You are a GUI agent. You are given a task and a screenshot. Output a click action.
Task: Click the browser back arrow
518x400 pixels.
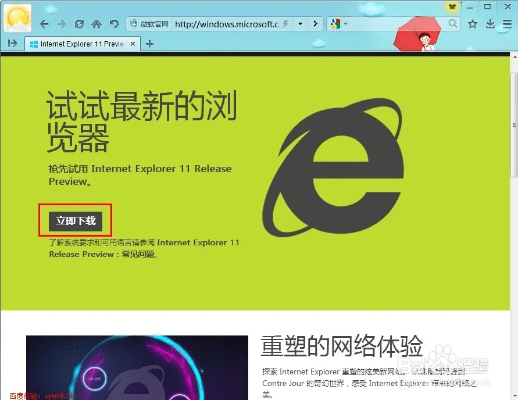pos(44,24)
